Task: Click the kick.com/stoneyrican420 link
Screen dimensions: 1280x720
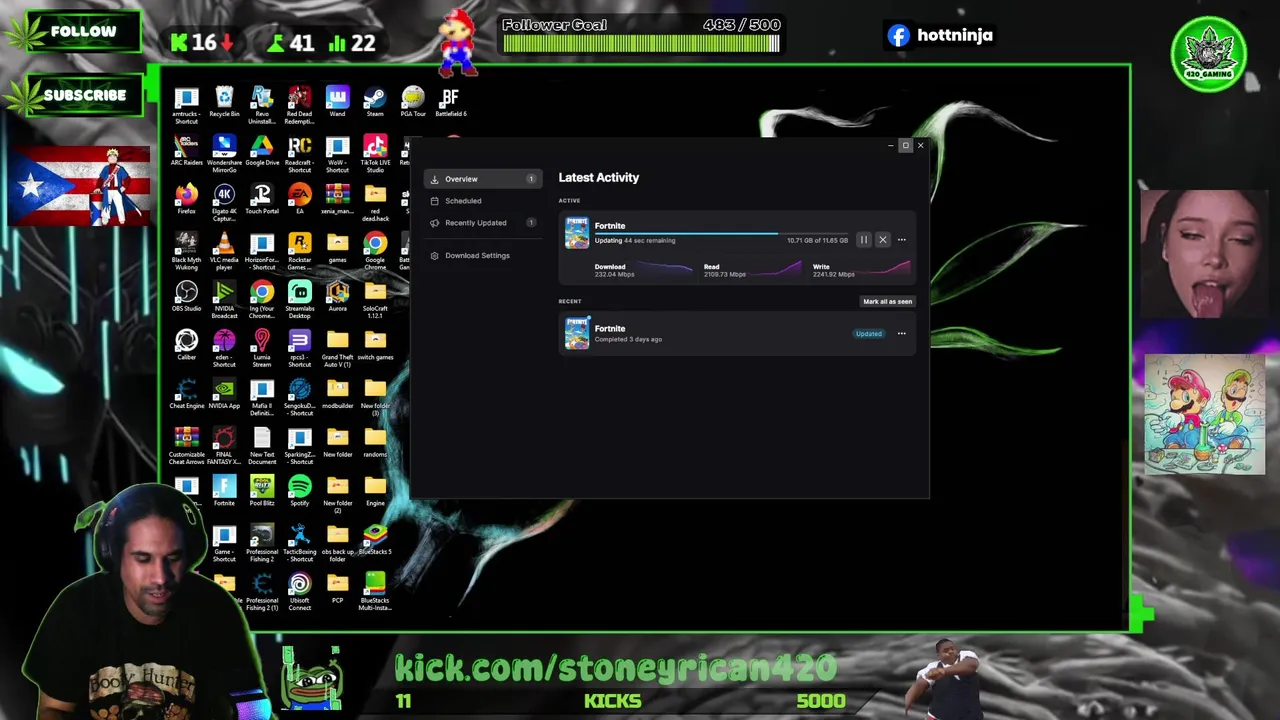Action: point(615,668)
